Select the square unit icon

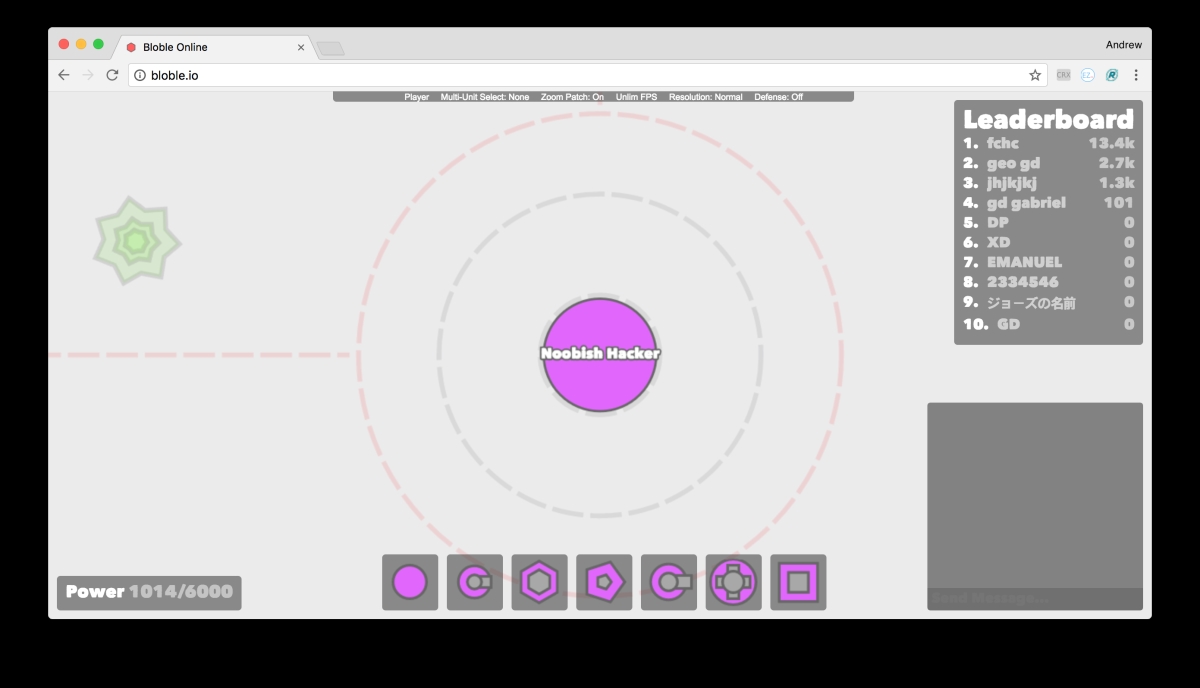[x=798, y=582]
